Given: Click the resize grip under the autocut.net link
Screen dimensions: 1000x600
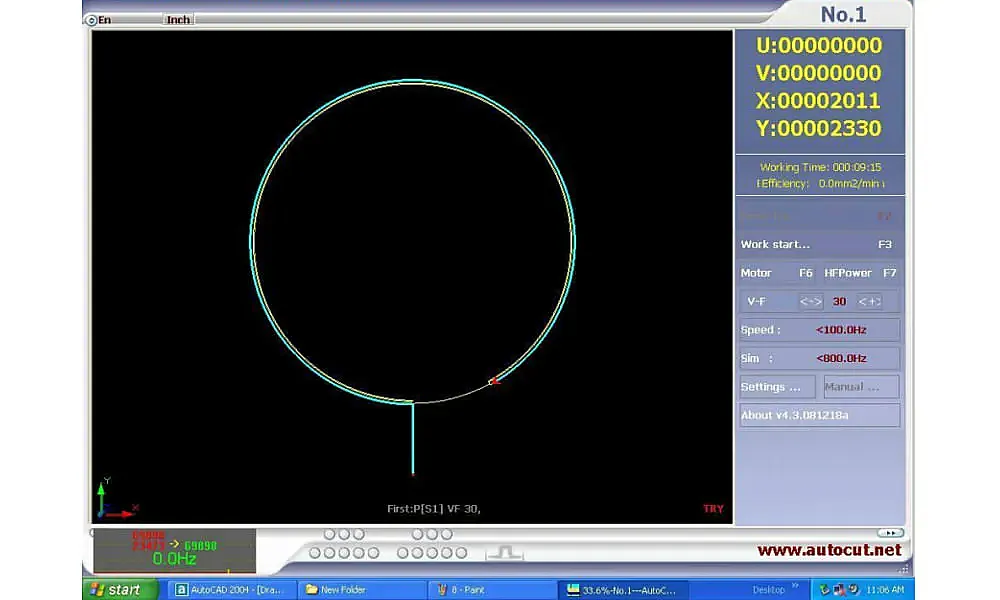Looking at the screenshot, I should click(x=903, y=569).
